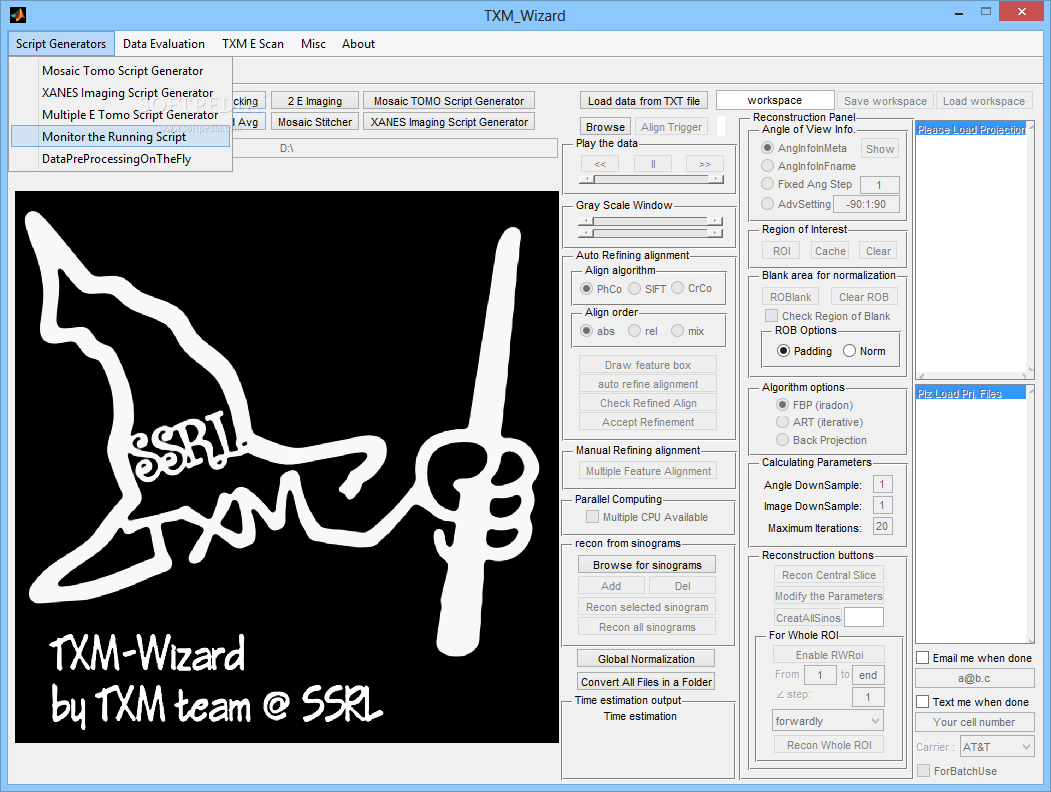Image resolution: width=1051 pixels, height=792 pixels.
Task: Click XANES Imaging Script Generator toolbar button
Action: 449,122
